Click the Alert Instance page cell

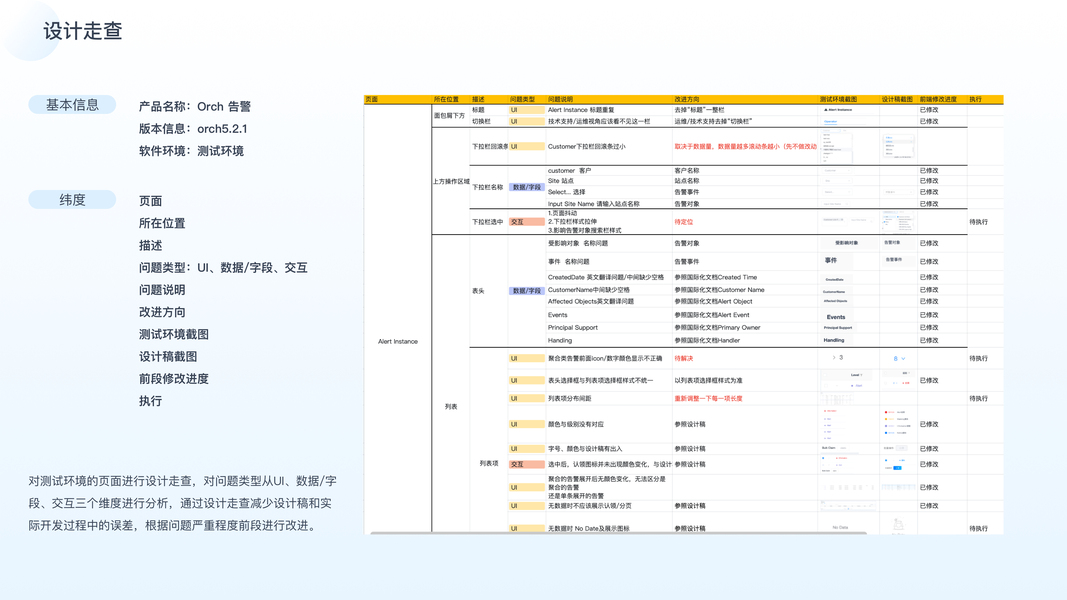pos(398,341)
